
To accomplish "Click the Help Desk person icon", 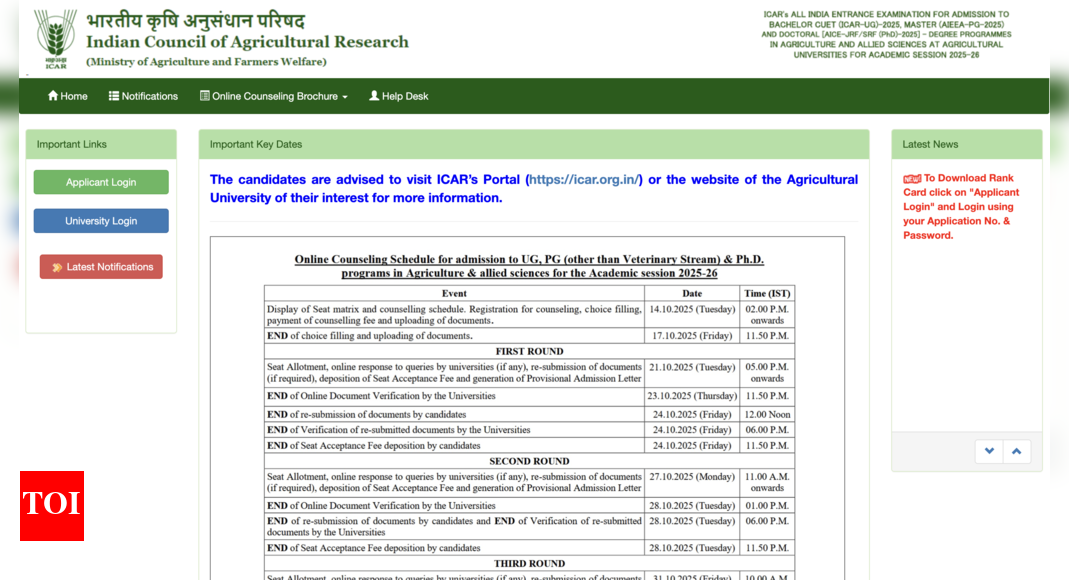I will coord(374,96).
